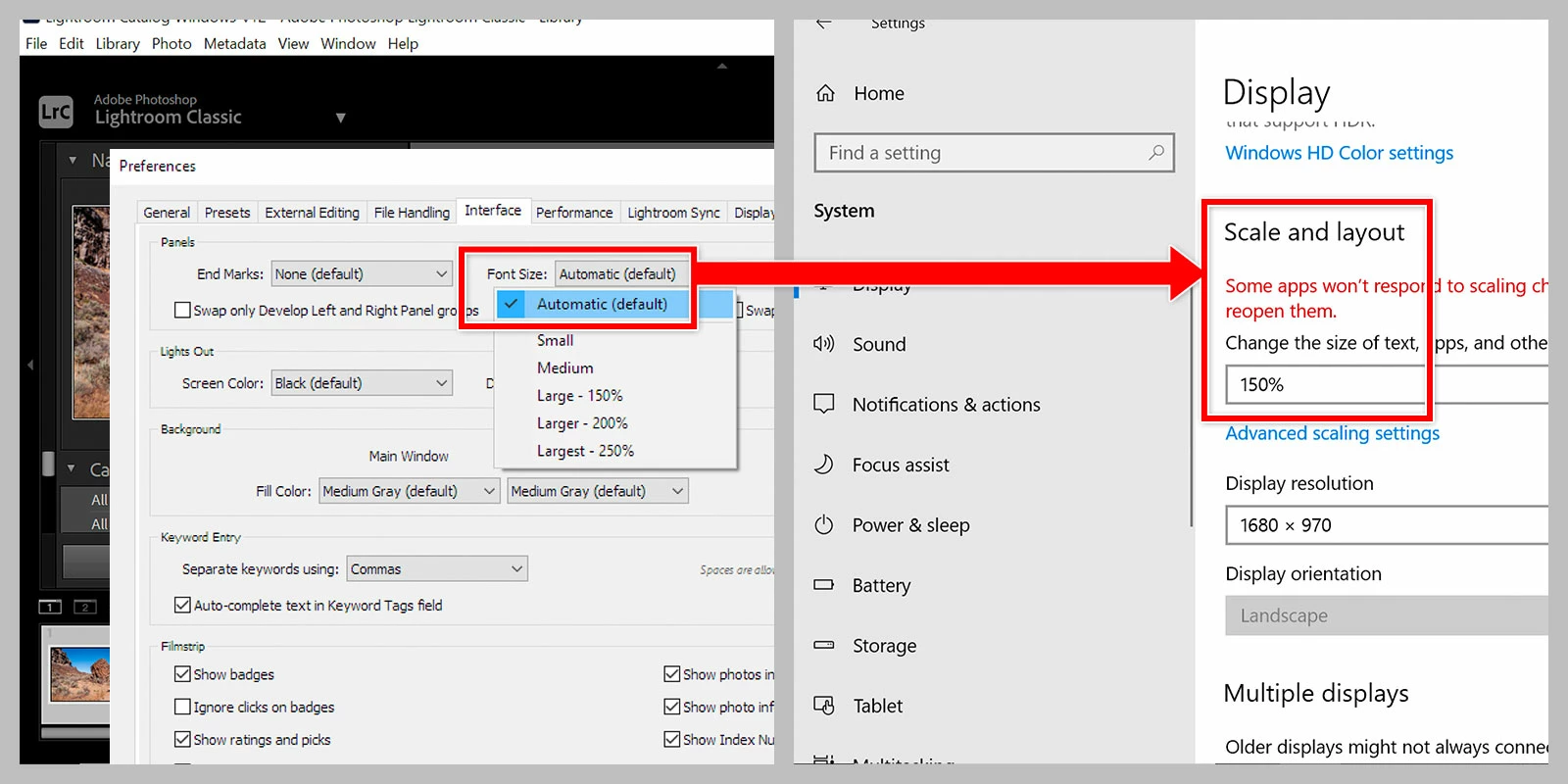The image size is (1568, 784).
Task: Toggle the Show Index Numbers checkbox
Action: [671, 739]
